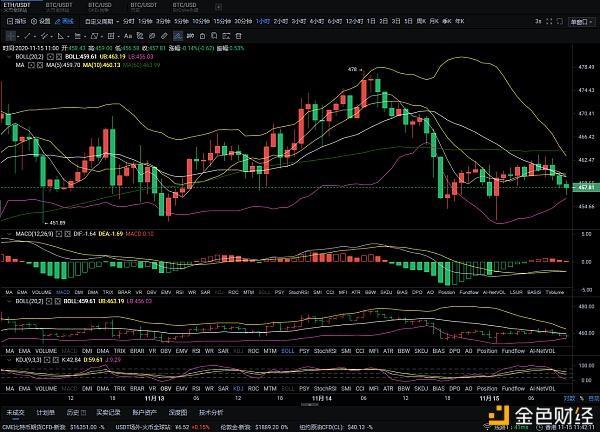The height and width of the screenshot is (432, 600).
Task: Click the highlighted current price label on price axis
Action: click(584, 185)
